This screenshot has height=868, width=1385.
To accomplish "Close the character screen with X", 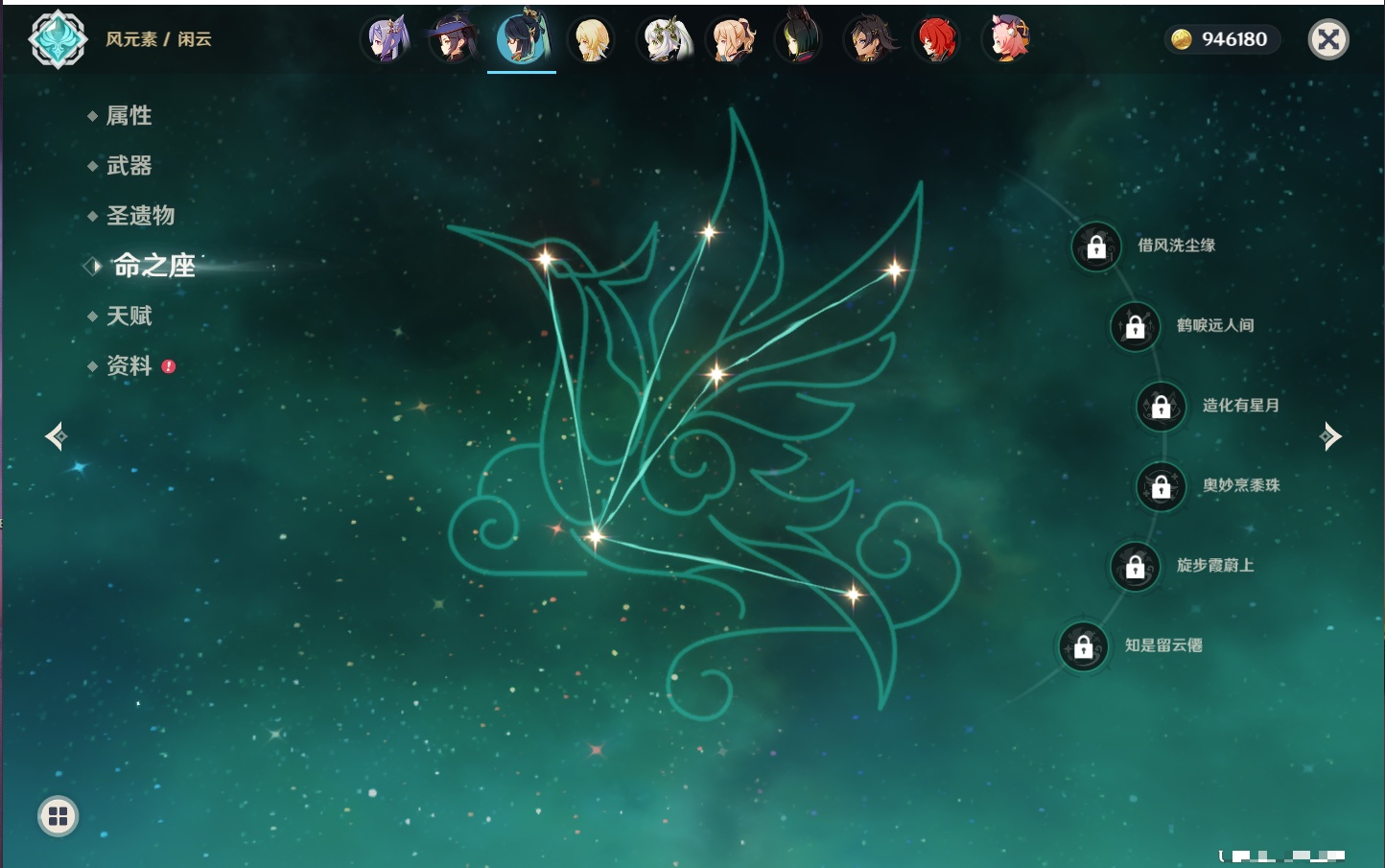I will (x=1328, y=39).
